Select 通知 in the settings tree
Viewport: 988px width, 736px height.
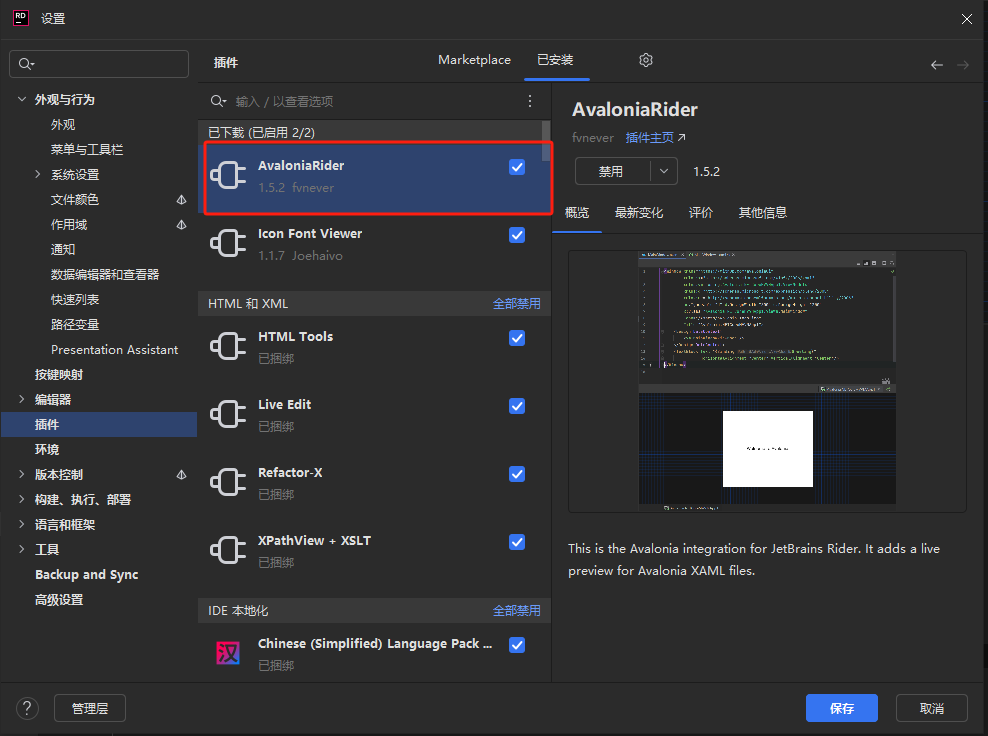coord(63,250)
